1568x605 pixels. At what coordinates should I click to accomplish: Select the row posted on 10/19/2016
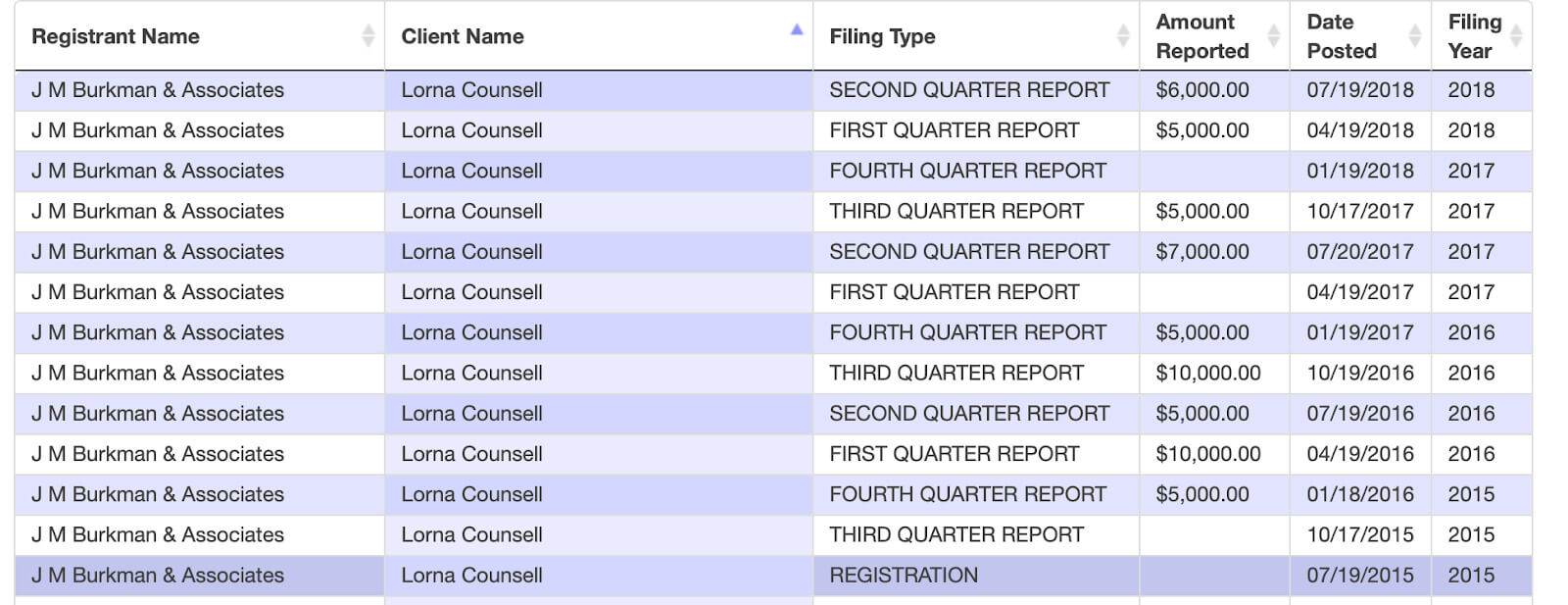[x=773, y=374]
